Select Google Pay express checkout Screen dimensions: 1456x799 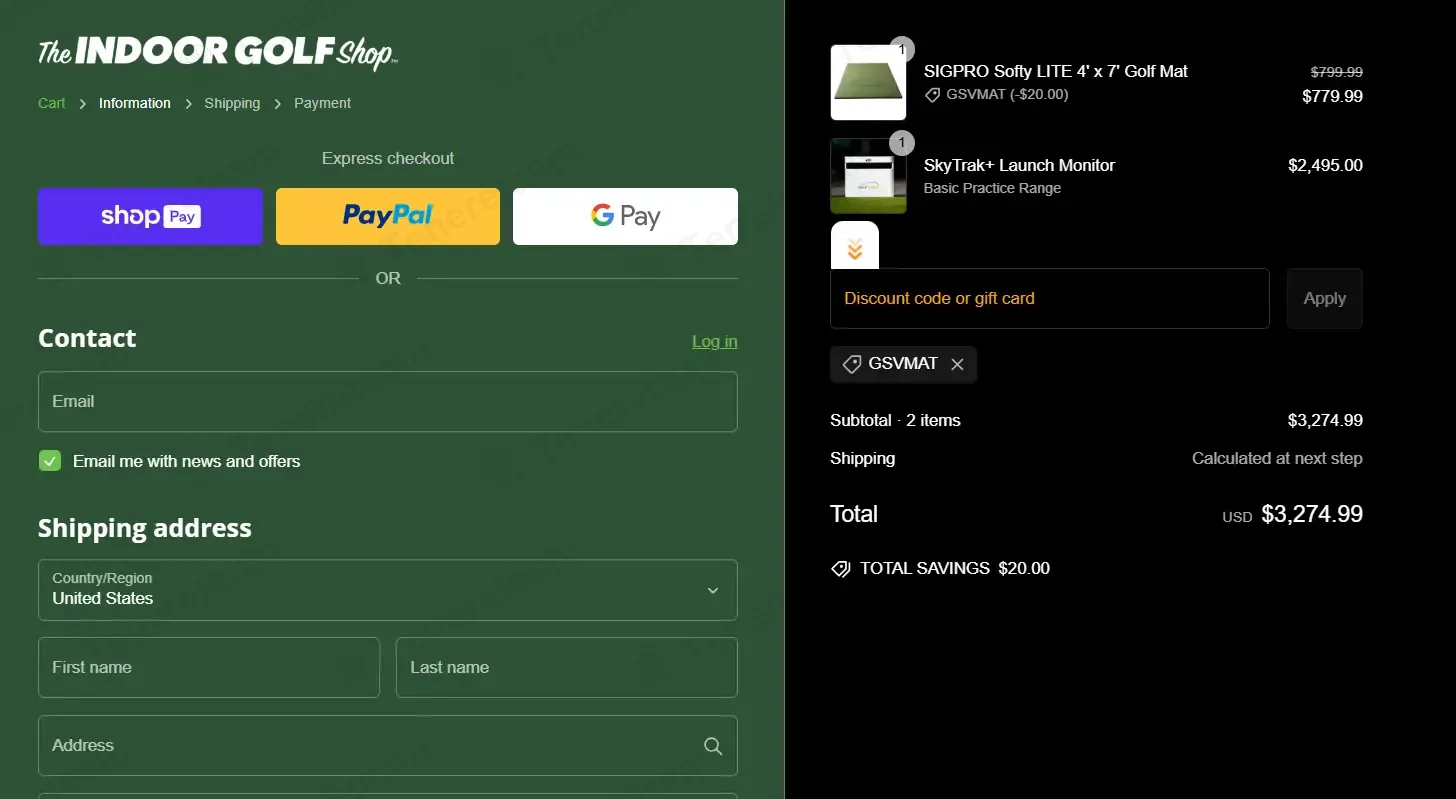[x=625, y=216]
